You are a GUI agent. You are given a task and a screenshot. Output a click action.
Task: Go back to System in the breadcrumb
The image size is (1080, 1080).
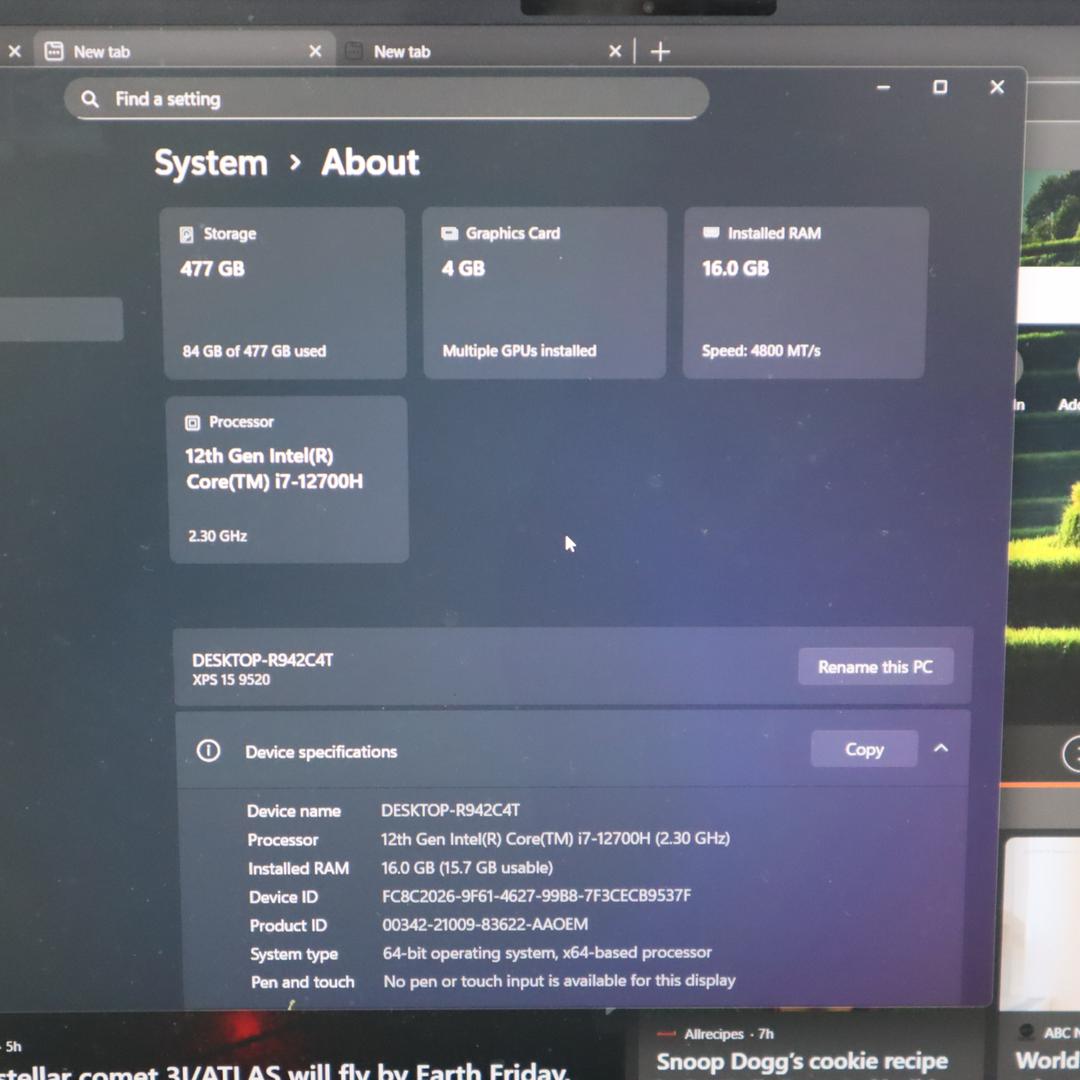pyautogui.click(x=211, y=163)
